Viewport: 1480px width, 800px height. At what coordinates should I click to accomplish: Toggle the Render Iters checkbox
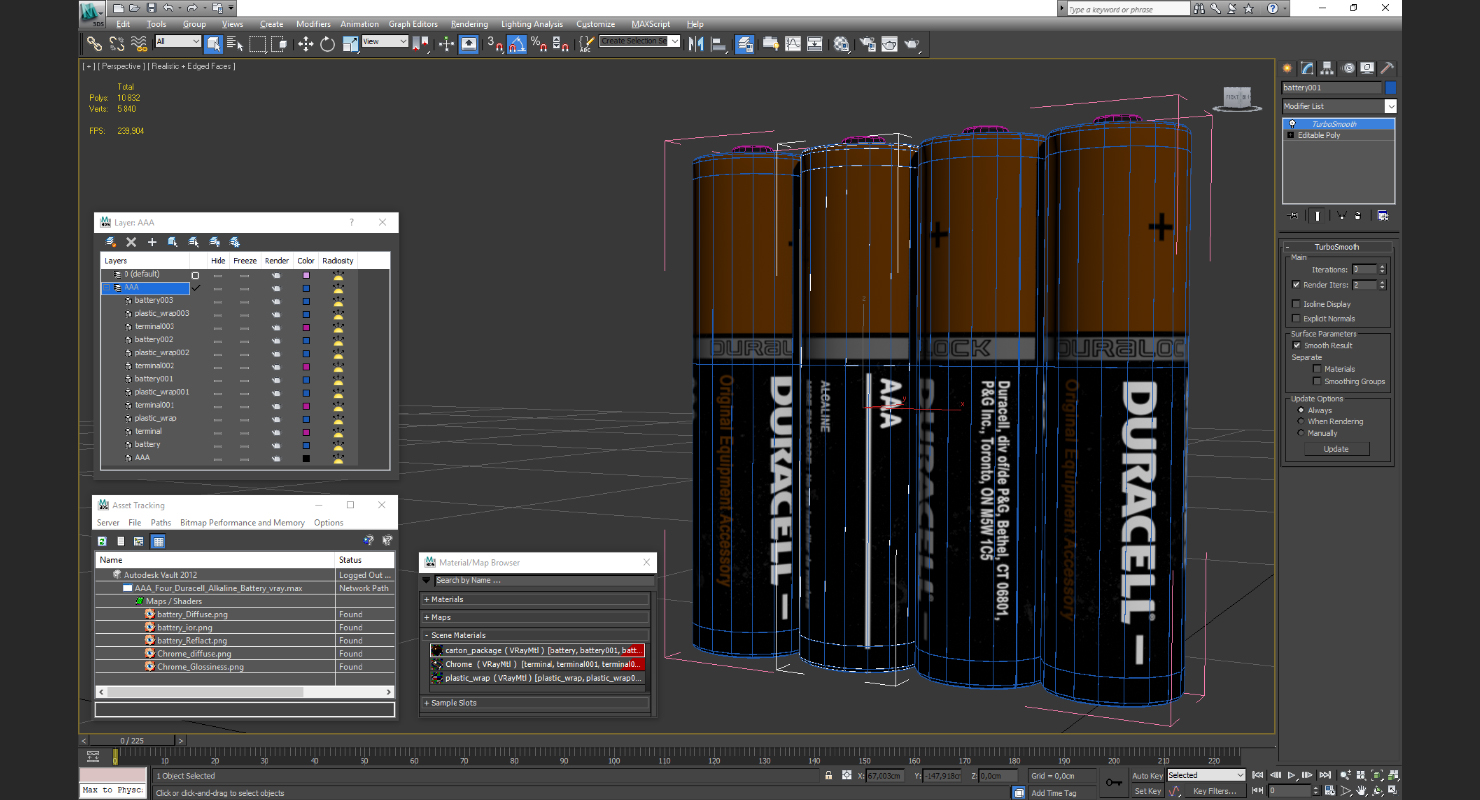coord(1296,285)
